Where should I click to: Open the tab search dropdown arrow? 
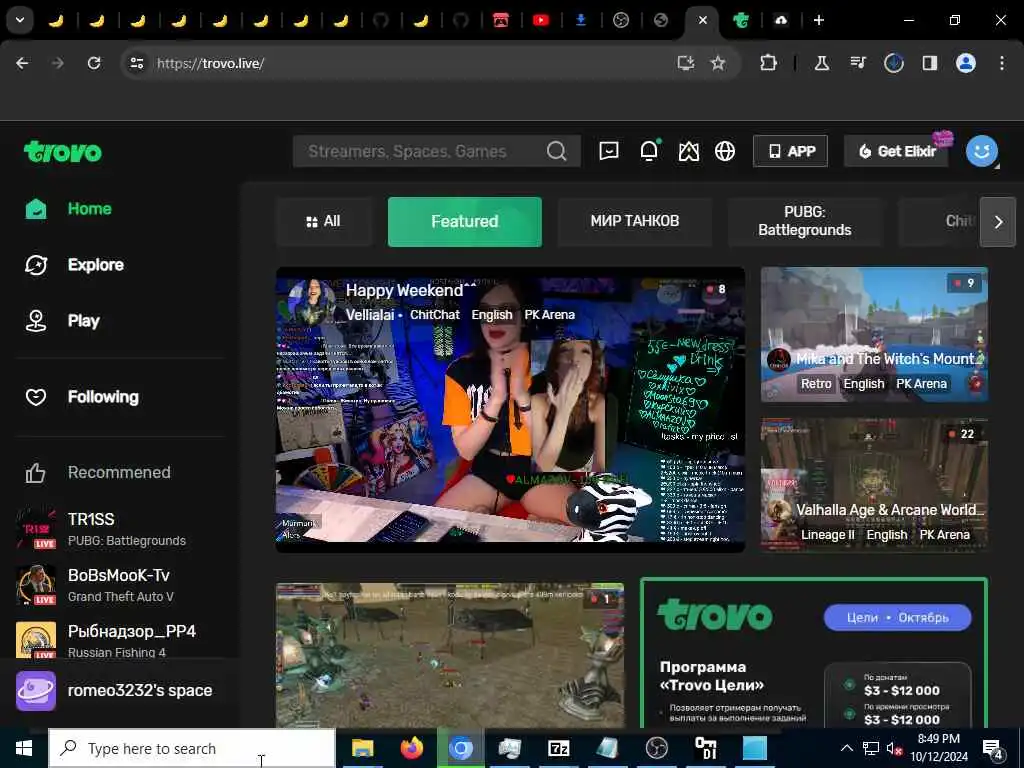click(20, 20)
